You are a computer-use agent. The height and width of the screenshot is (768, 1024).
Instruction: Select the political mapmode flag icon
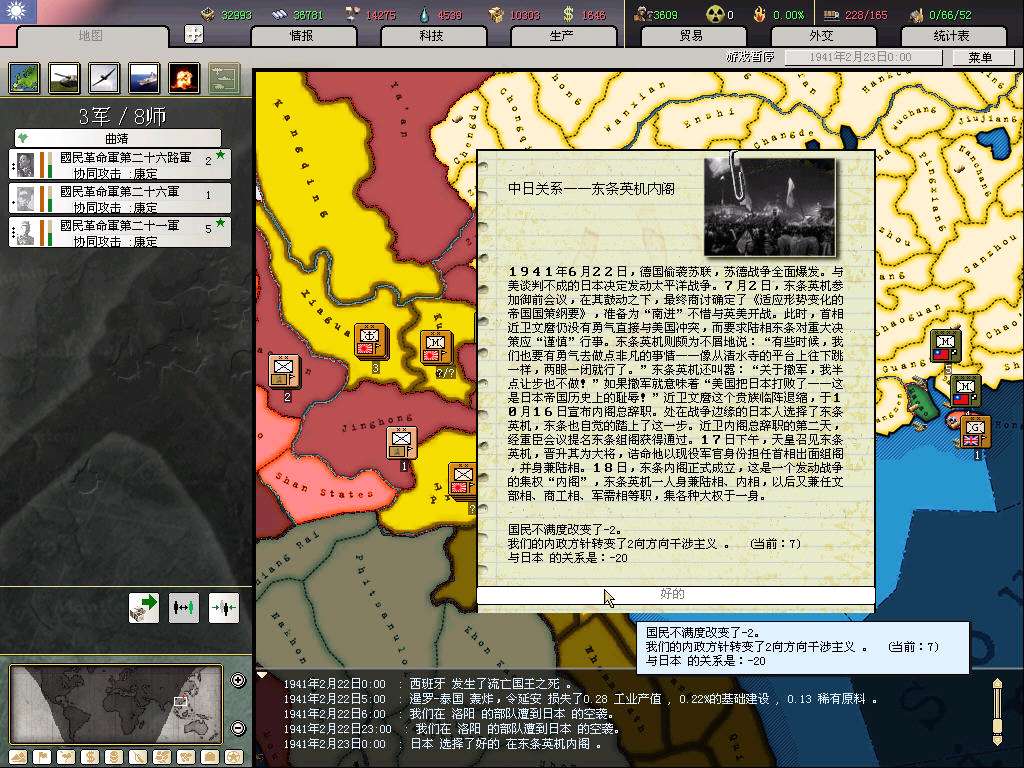tap(42, 758)
